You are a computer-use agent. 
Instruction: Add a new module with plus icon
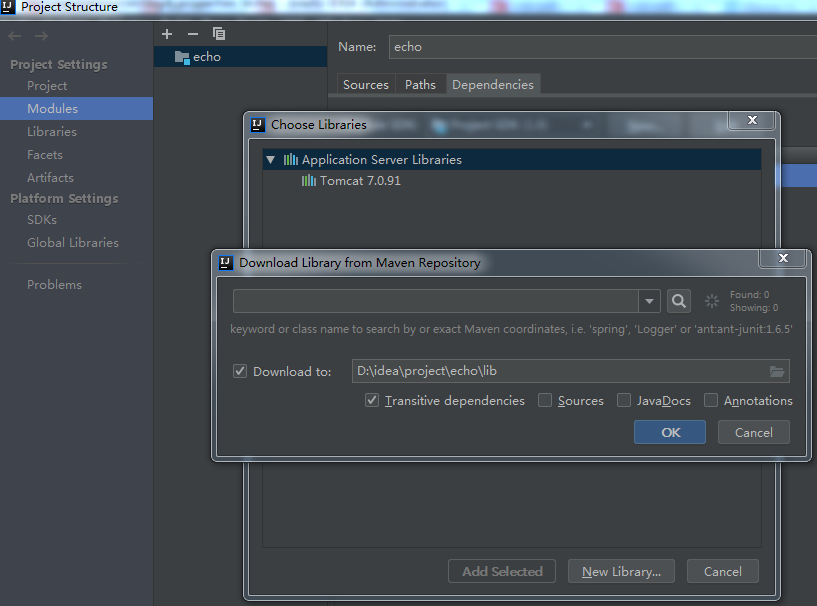(x=167, y=34)
